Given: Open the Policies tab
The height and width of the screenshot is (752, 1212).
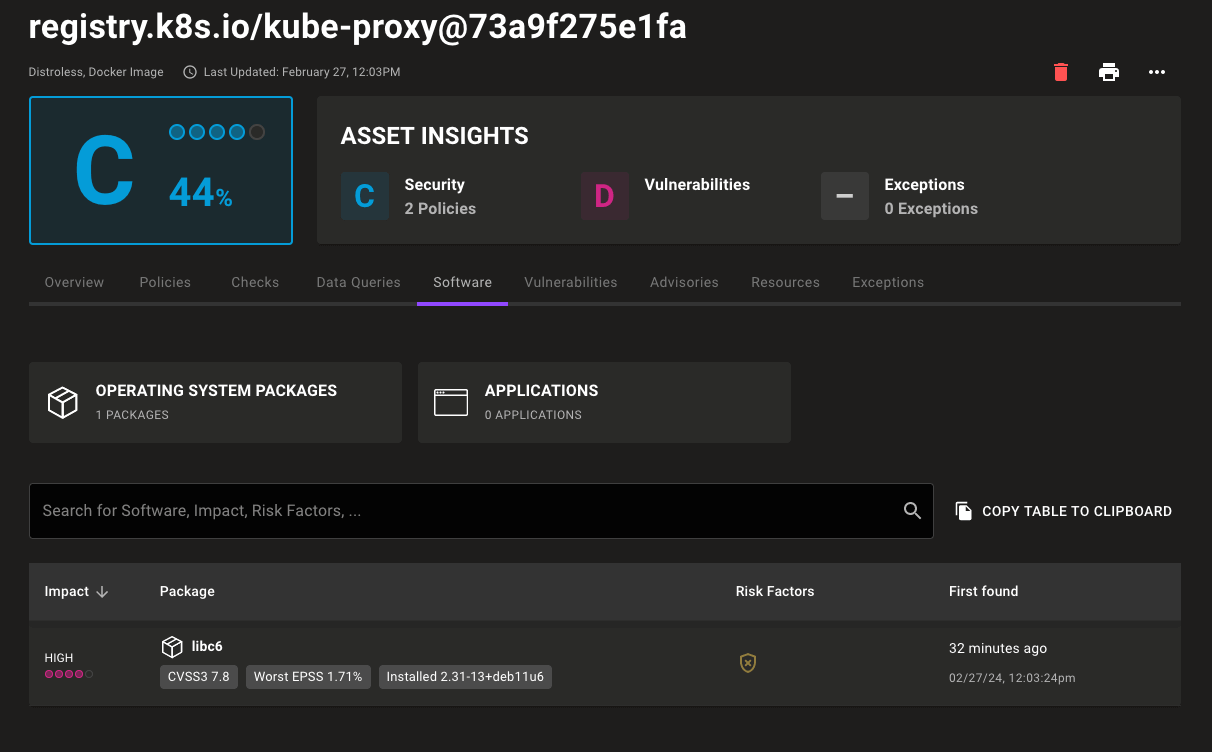Looking at the screenshot, I should tap(164, 282).
